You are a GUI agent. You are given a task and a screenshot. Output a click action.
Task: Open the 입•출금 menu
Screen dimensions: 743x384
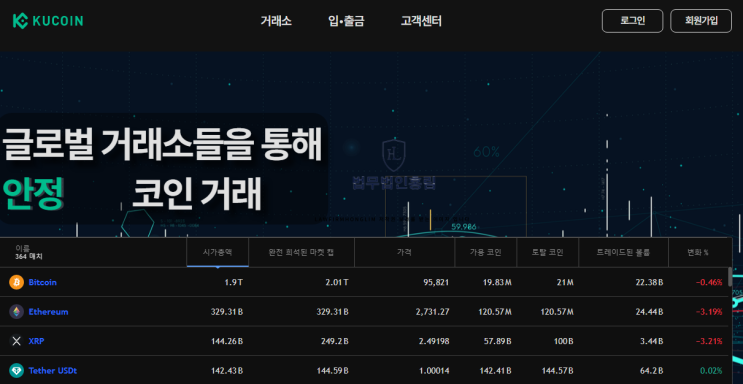click(x=346, y=21)
